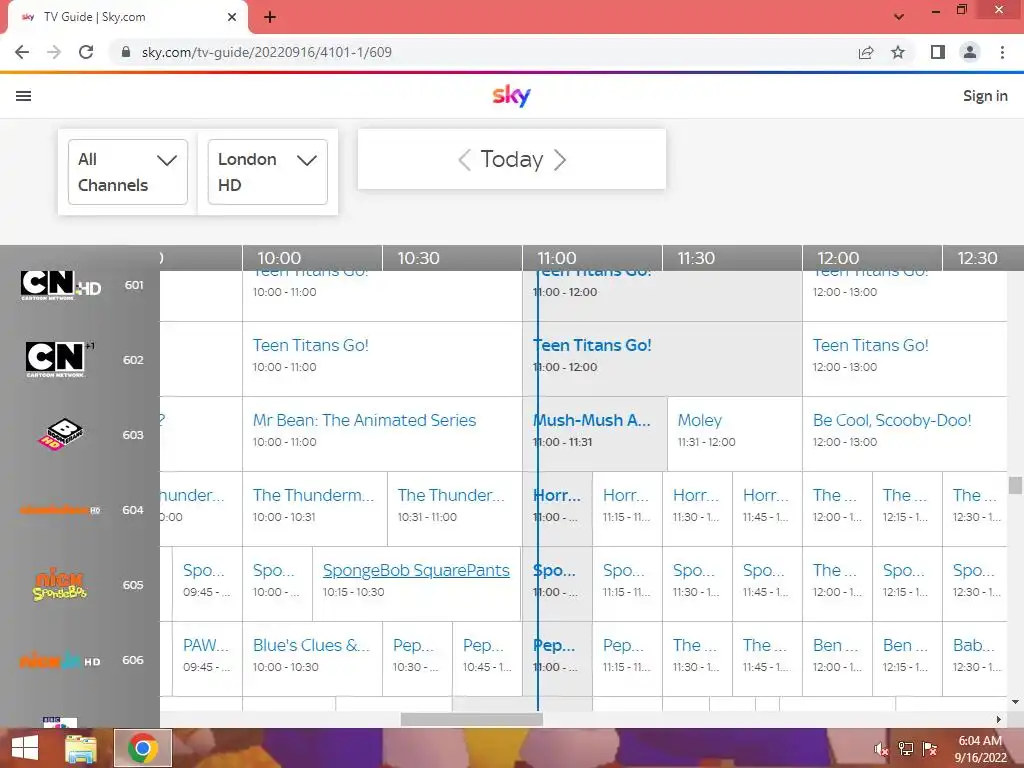Bookmark this page with the star icon
Image resolution: width=1024 pixels, height=768 pixels.
(898, 52)
